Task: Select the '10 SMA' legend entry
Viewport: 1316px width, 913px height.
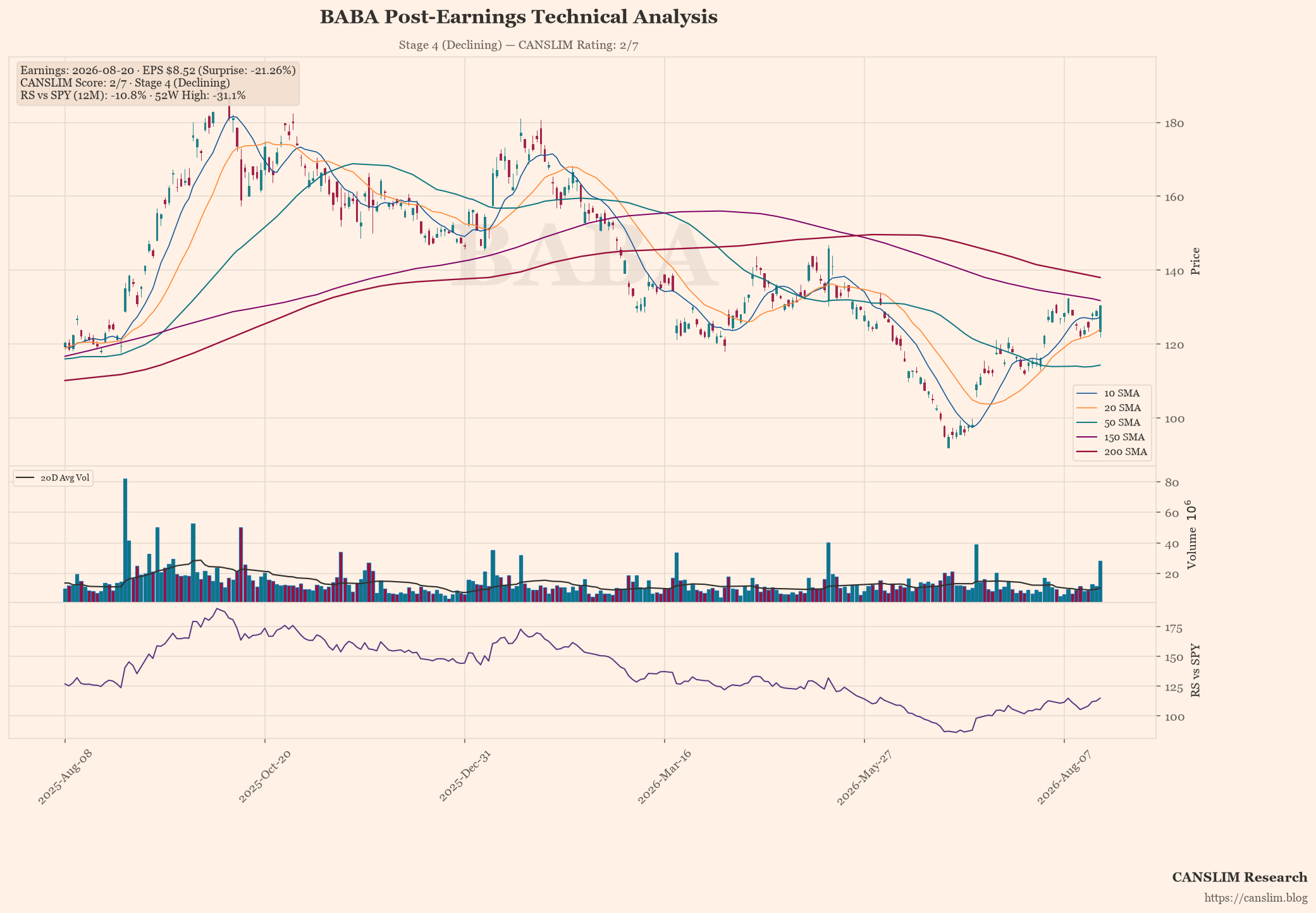Action: click(x=1112, y=393)
